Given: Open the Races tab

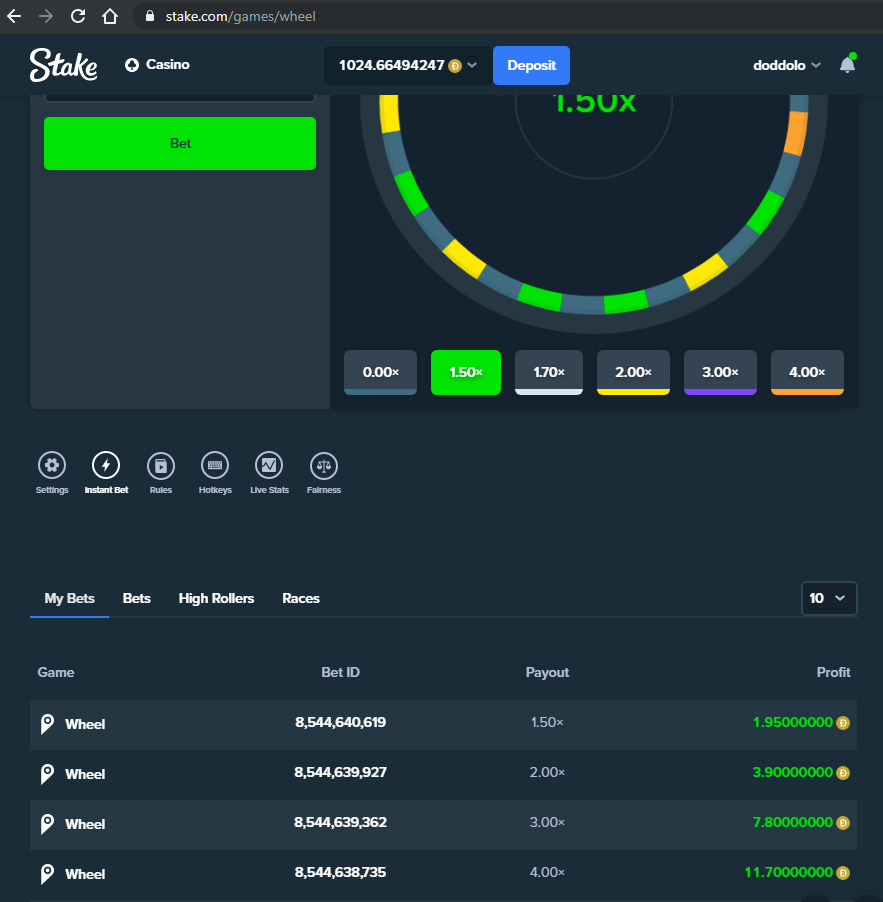Looking at the screenshot, I should [301, 598].
